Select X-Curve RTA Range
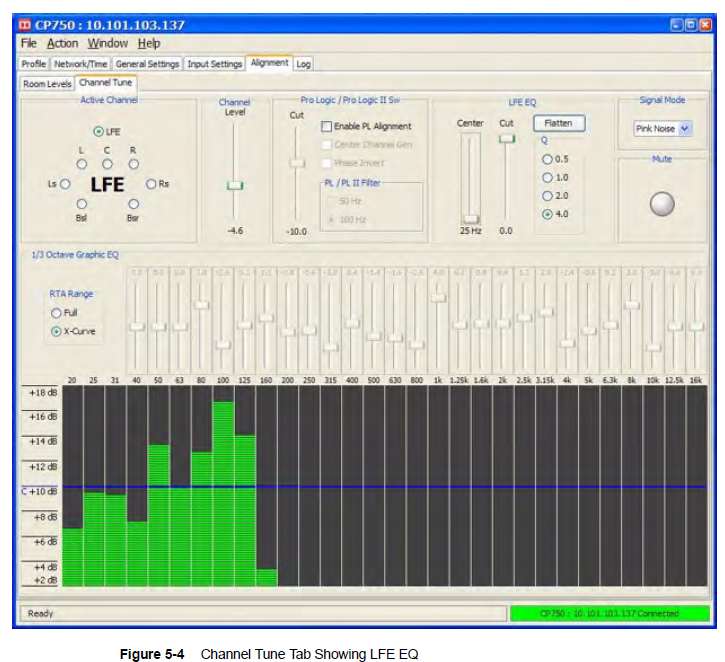The width and height of the screenshot is (725, 662). point(56,331)
